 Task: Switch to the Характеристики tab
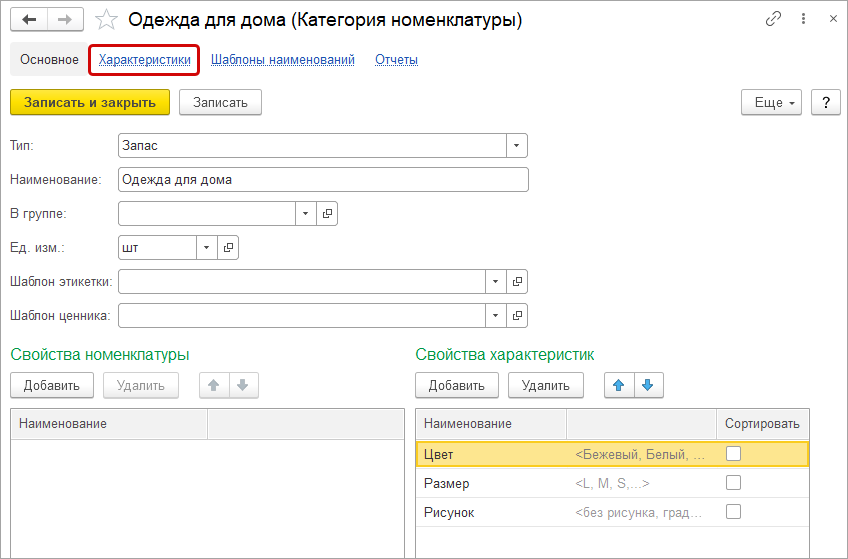click(144, 60)
